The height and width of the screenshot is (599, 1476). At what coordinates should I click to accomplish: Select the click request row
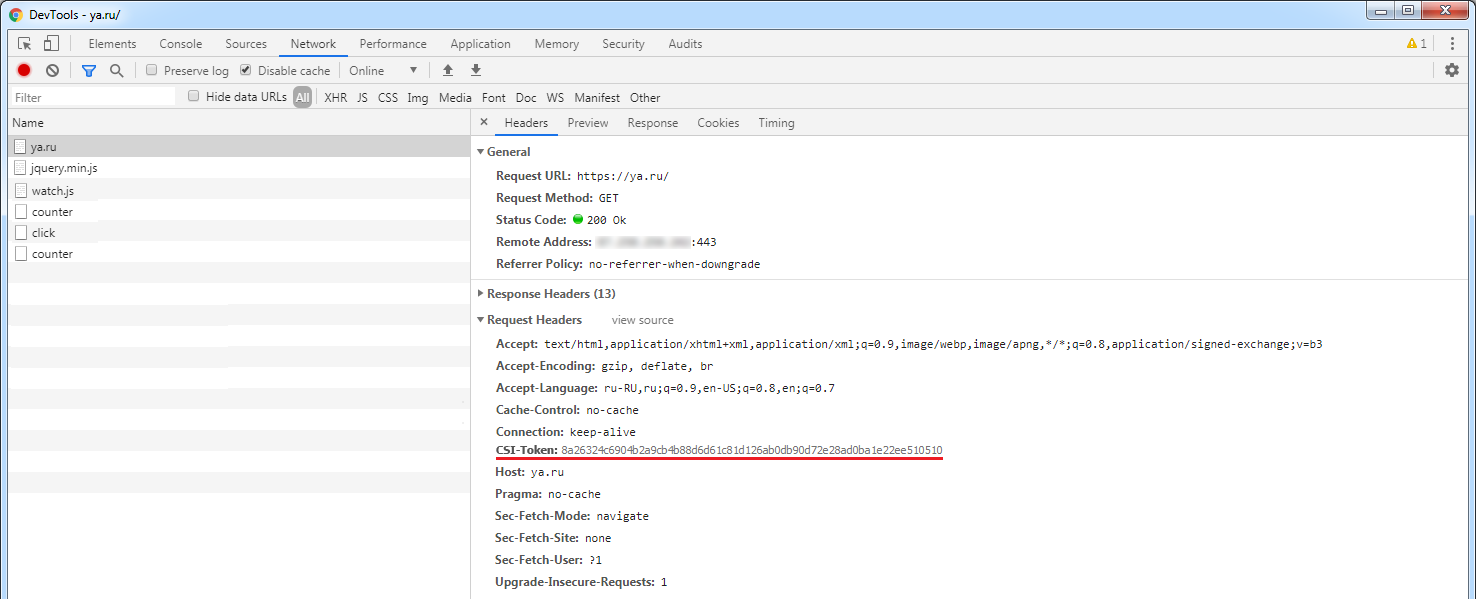[238, 233]
